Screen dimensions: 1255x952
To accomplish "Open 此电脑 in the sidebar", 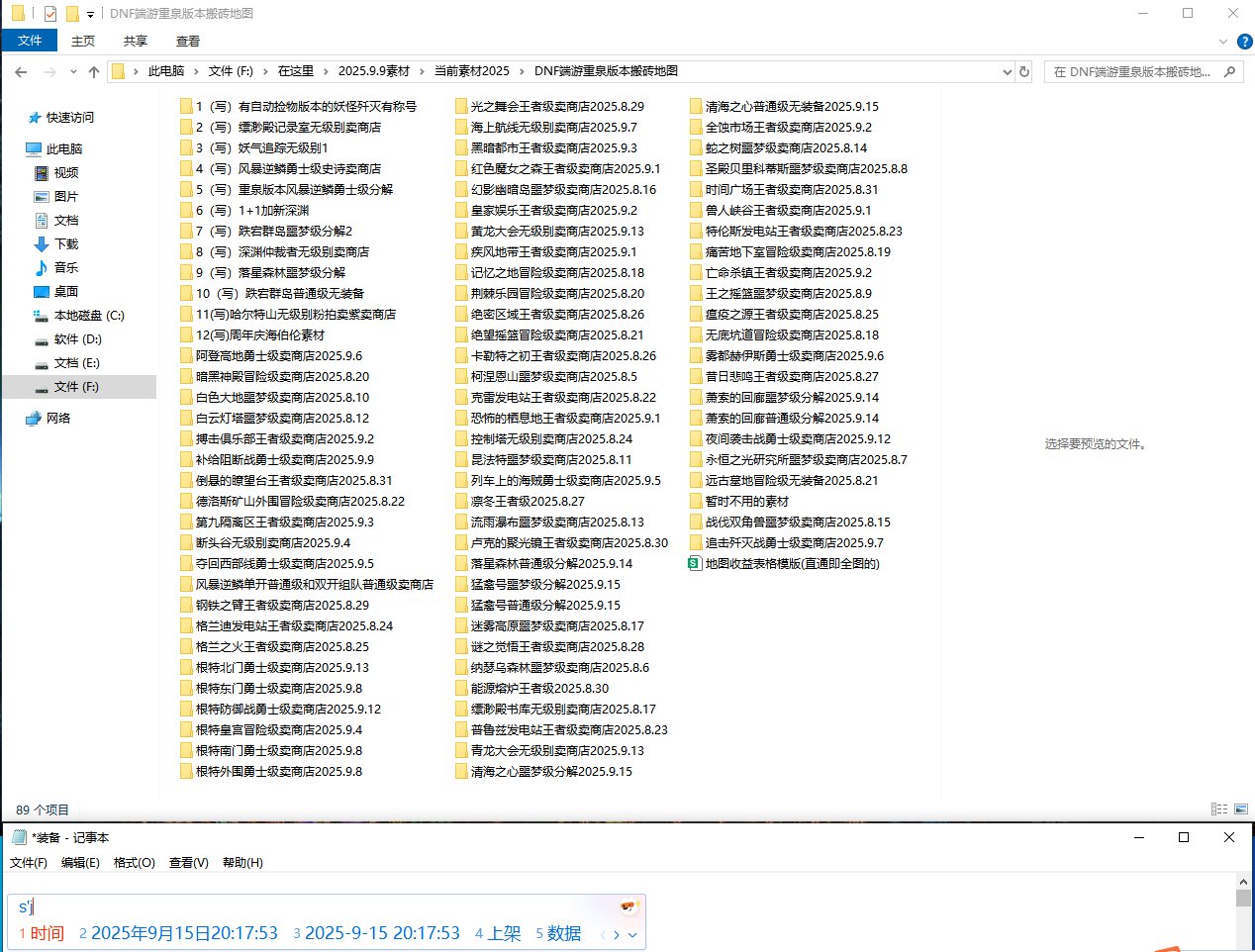I will click(65, 149).
